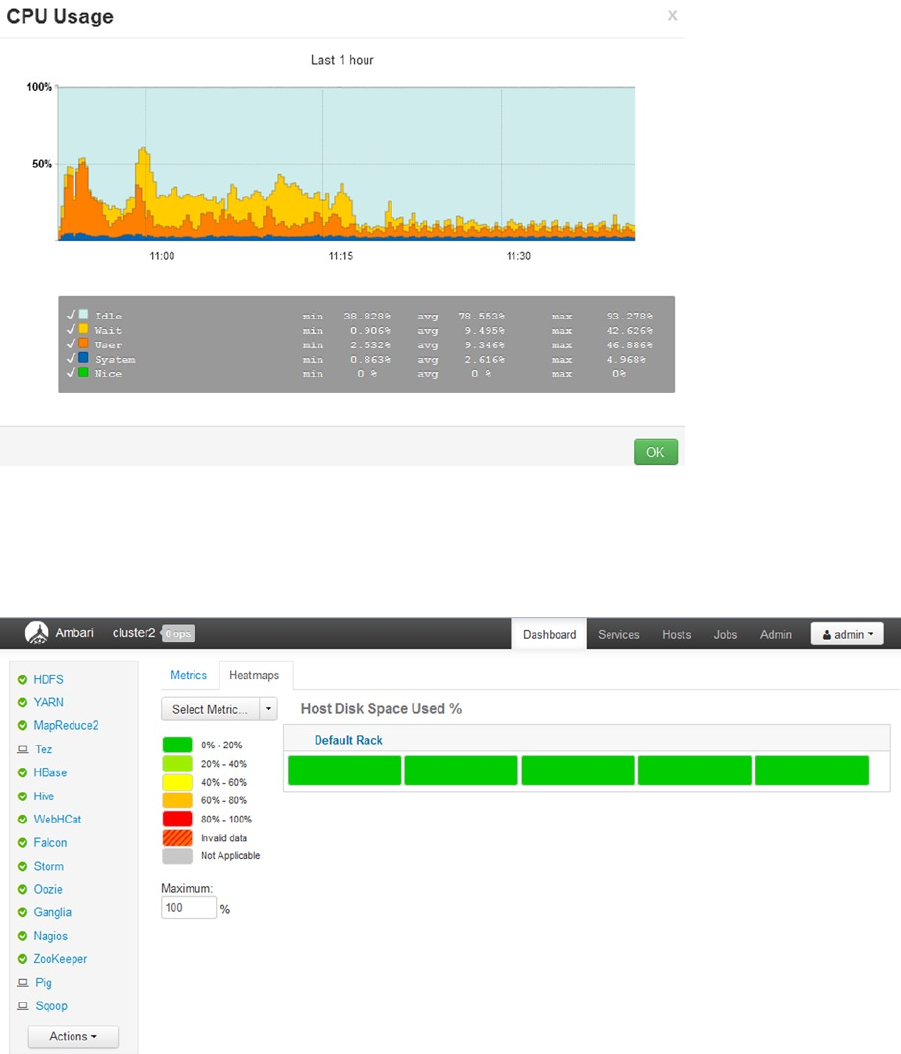Click the HDFS green status icon

click(22, 680)
